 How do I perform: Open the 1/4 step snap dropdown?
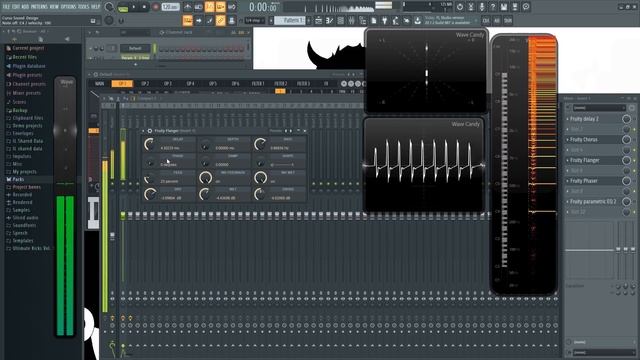[255, 20]
